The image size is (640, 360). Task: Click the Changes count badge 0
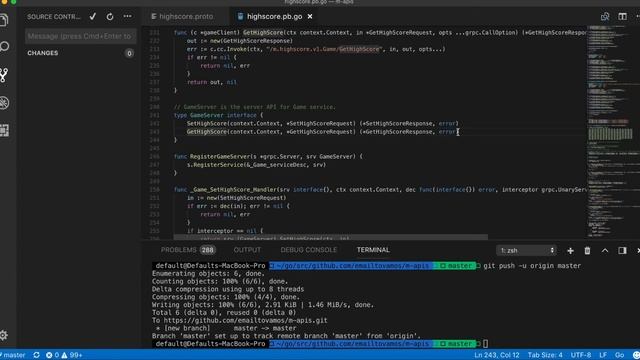point(129,53)
